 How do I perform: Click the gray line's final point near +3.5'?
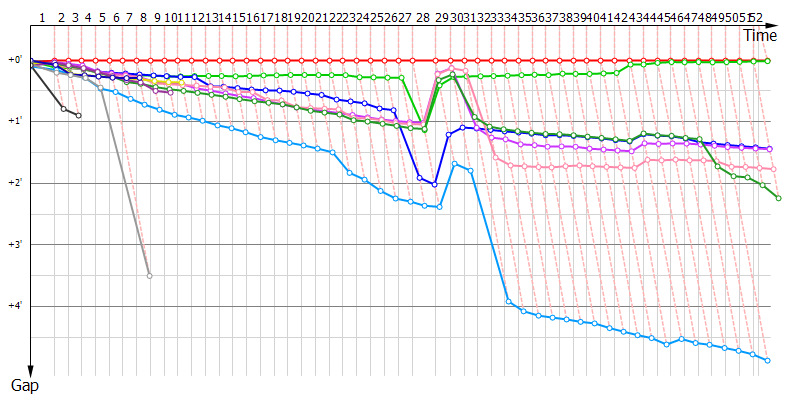(x=149, y=275)
